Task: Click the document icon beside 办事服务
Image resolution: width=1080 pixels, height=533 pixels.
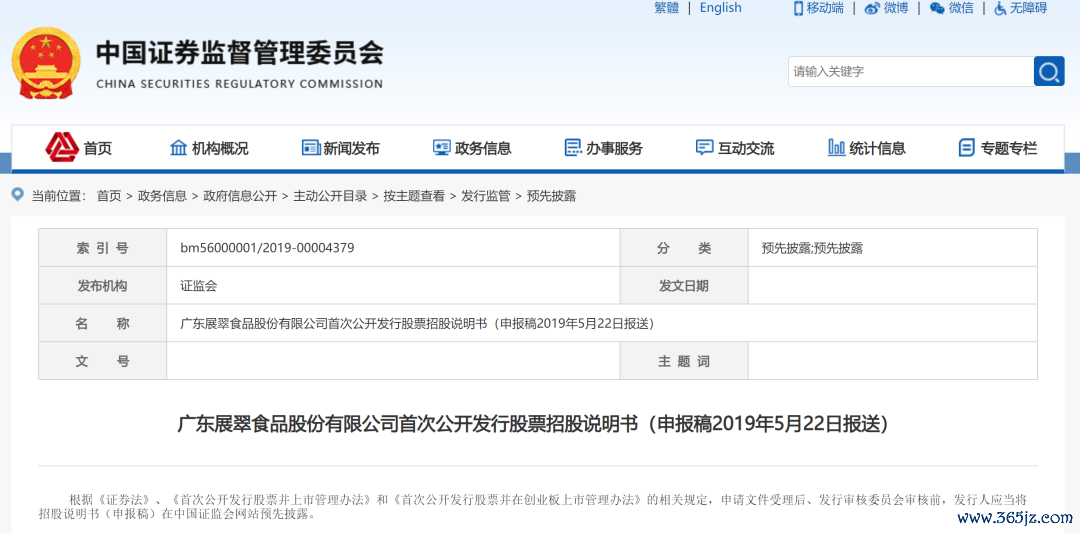Action: click(x=573, y=147)
